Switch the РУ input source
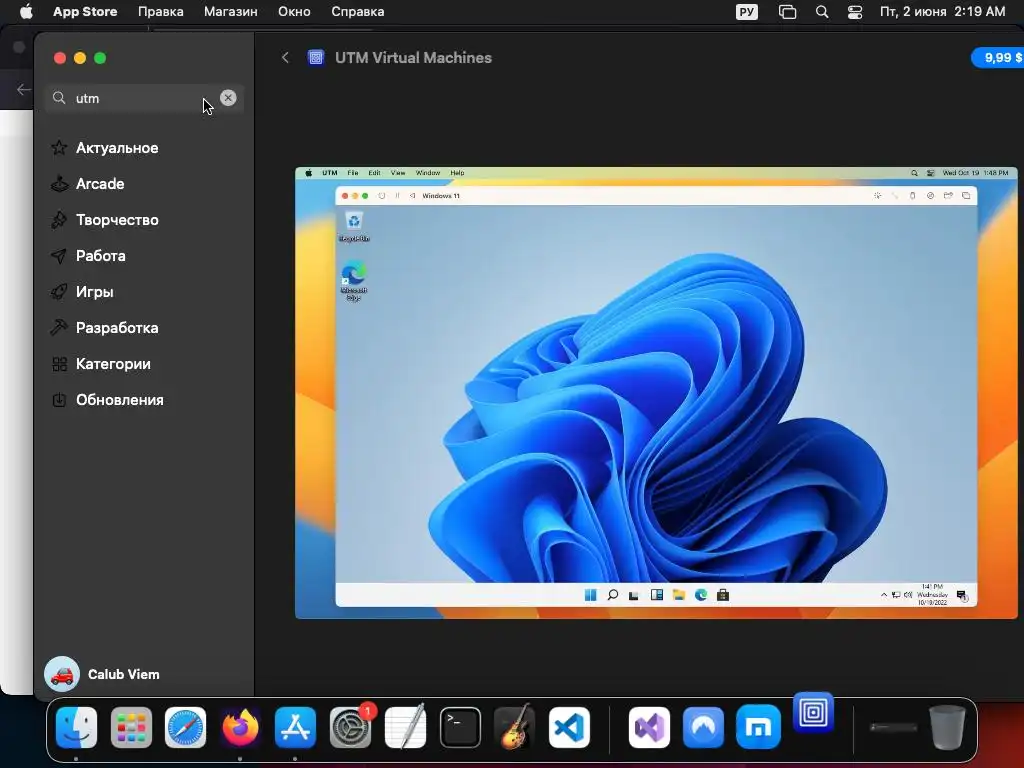 746,12
